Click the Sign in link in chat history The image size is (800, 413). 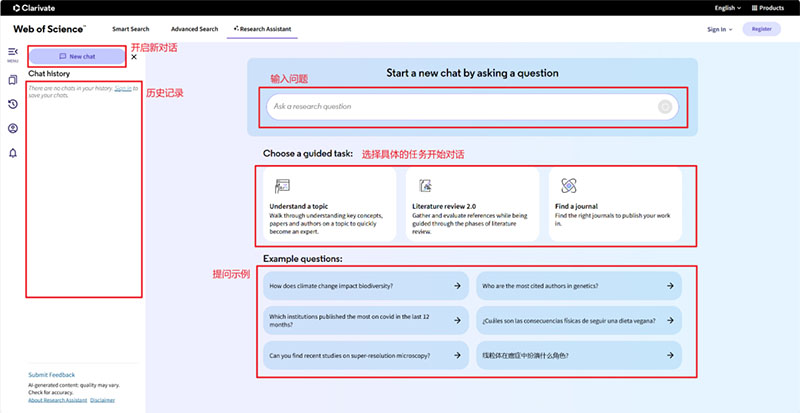point(123,88)
